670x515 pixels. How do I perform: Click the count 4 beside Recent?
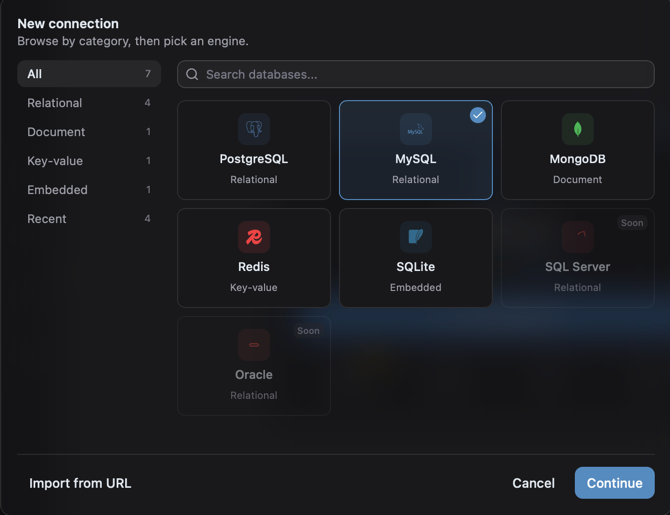pyautogui.click(x=147, y=219)
